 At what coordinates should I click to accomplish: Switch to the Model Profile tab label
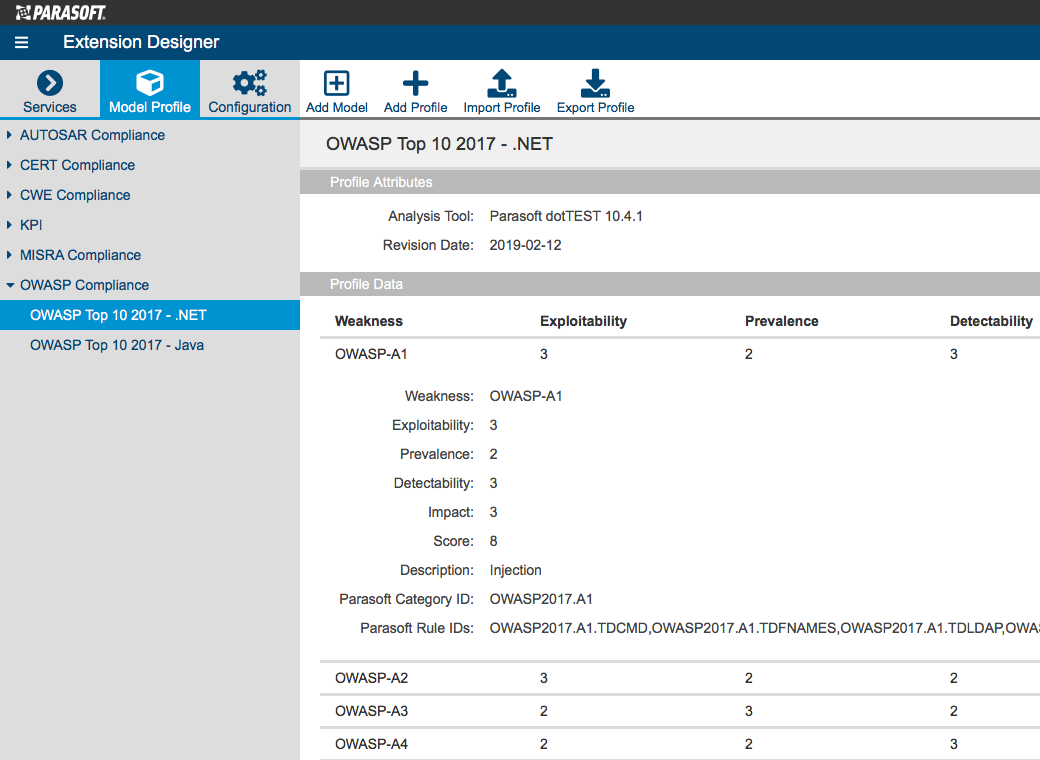150,107
